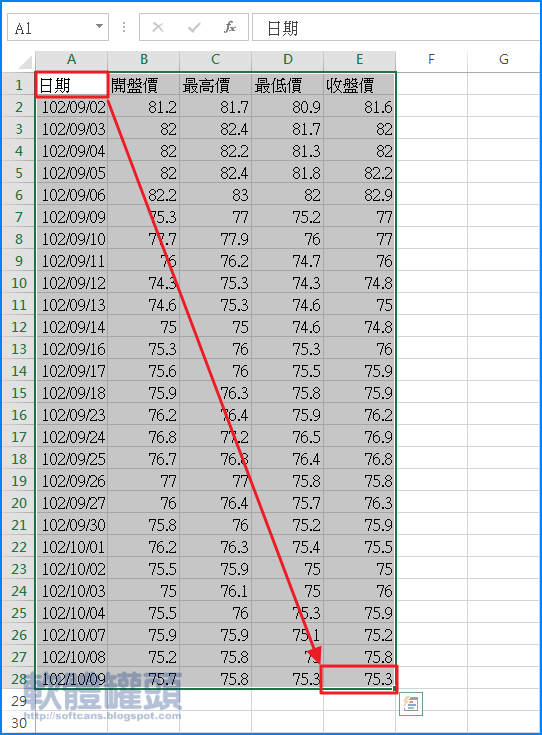Image resolution: width=542 pixels, height=735 pixels.
Task: Click cell B11 with value 74.6
Action: 143,305
